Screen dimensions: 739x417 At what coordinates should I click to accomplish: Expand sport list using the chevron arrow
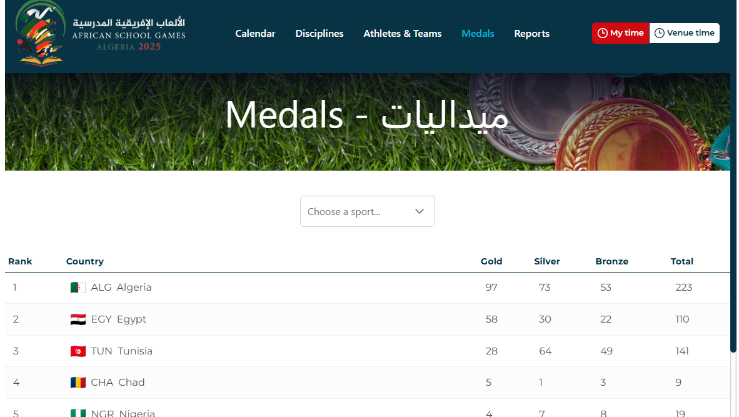pyautogui.click(x=419, y=212)
